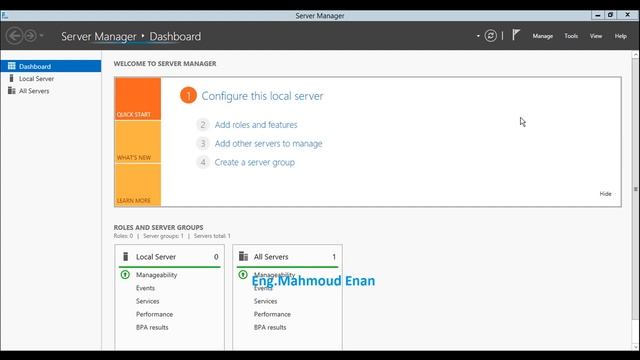
Task: Select Local Server in the left navigation
Action: (x=51, y=78)
